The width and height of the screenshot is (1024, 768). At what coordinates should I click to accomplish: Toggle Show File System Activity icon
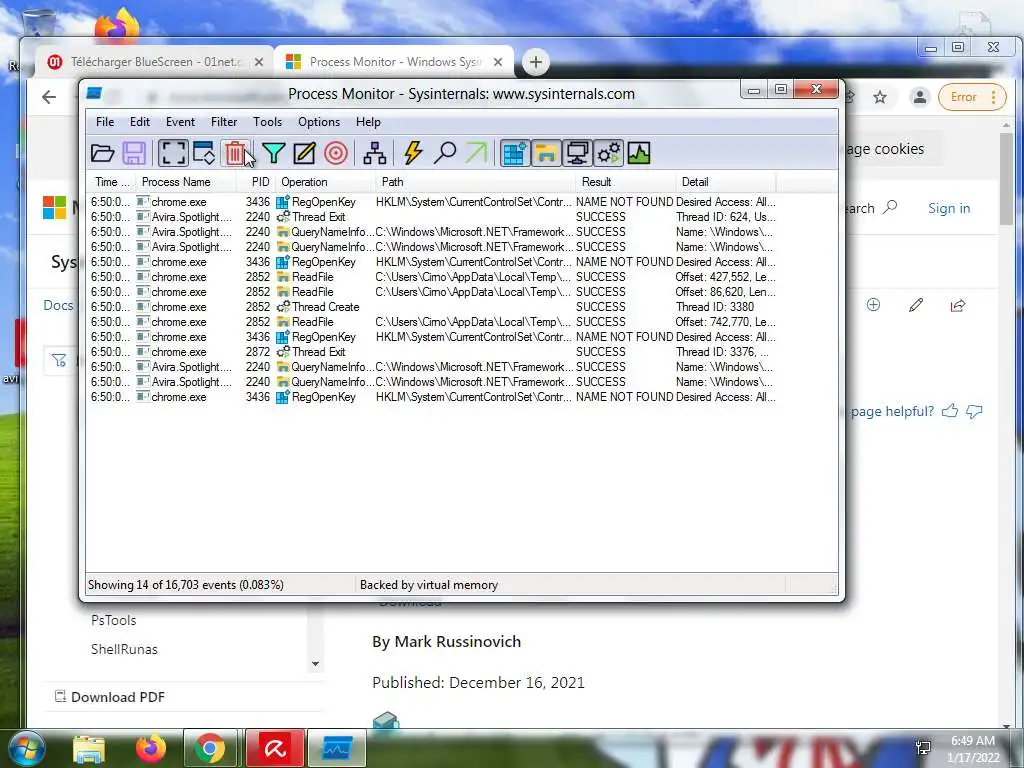pyautogui.click(x=546, y=153)
